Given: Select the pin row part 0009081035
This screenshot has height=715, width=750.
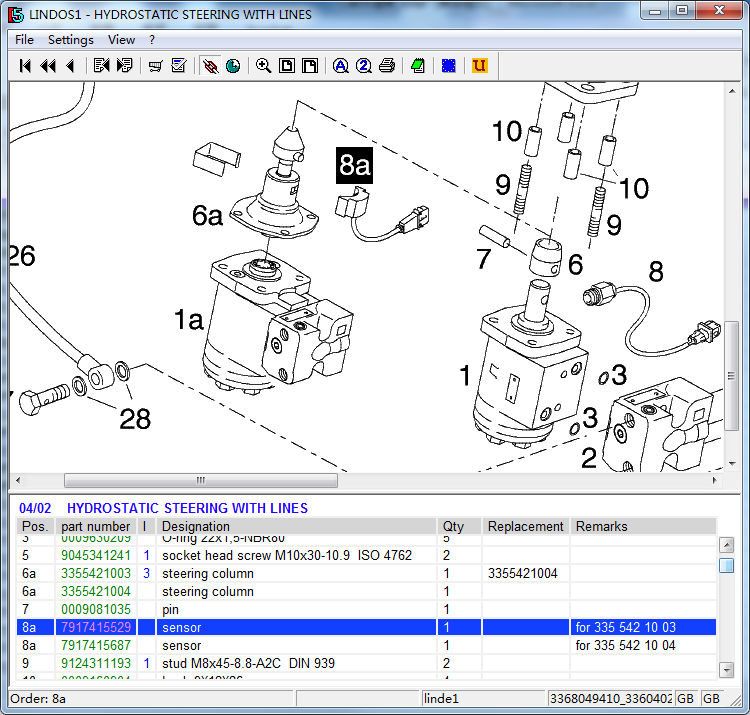Looking at the screenshot, I should (96, 609).
